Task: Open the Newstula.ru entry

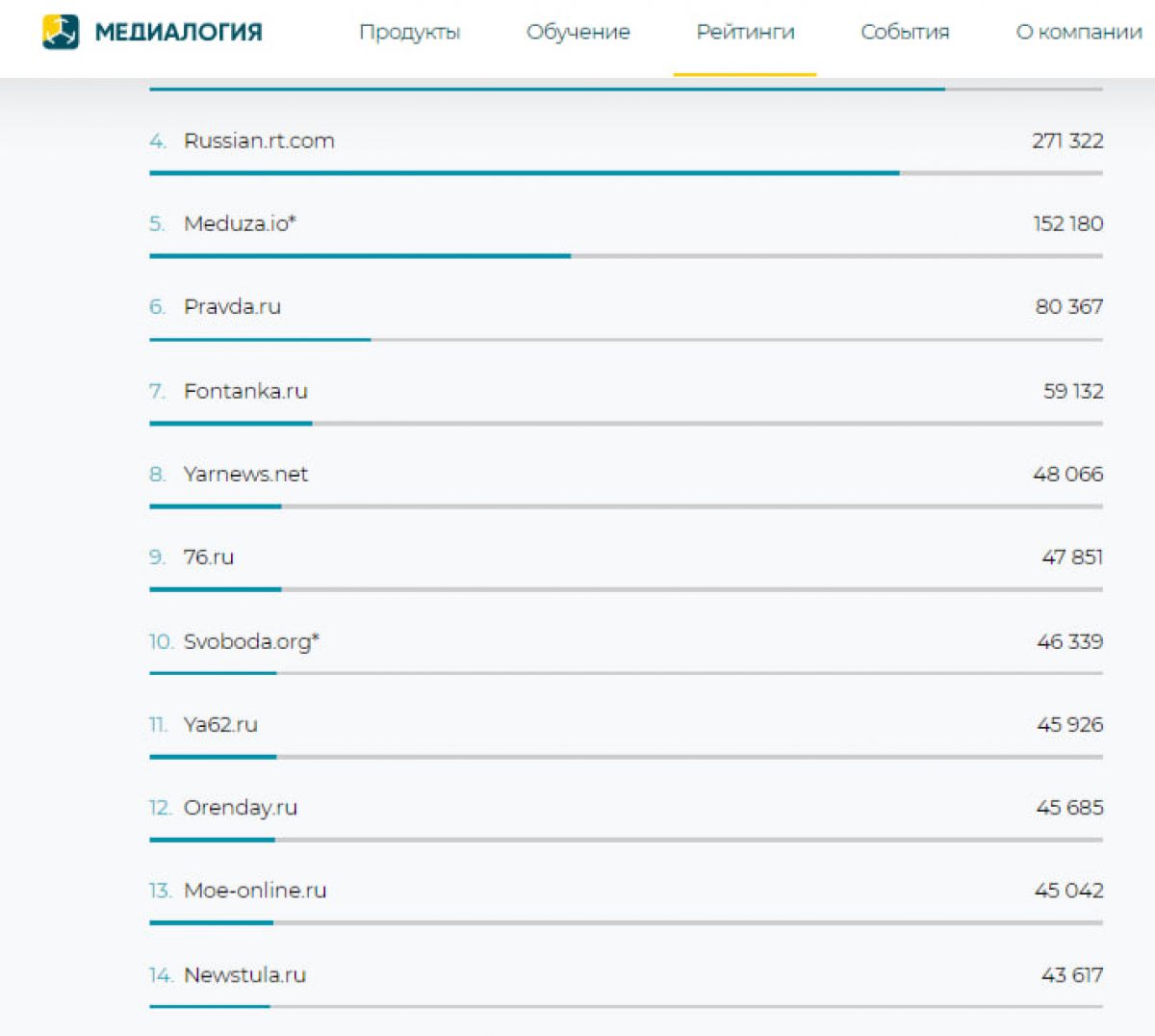Action: 244,974
